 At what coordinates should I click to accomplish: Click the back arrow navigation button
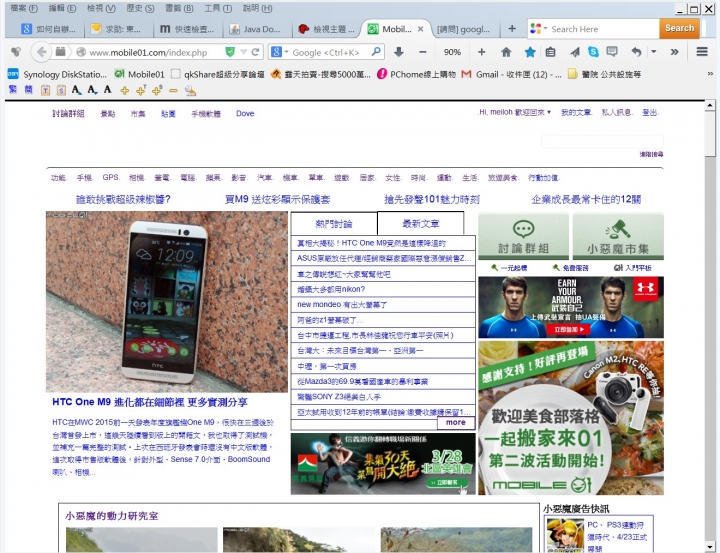pyautogui.click(x=41, y=52)
